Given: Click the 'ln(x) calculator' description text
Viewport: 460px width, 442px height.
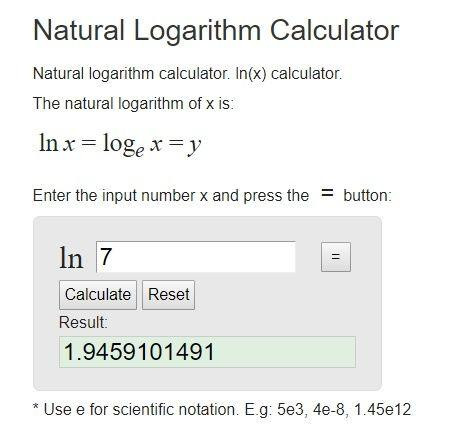Looking at the screenshot, I should pyautogui.click(x=289, y=74).
